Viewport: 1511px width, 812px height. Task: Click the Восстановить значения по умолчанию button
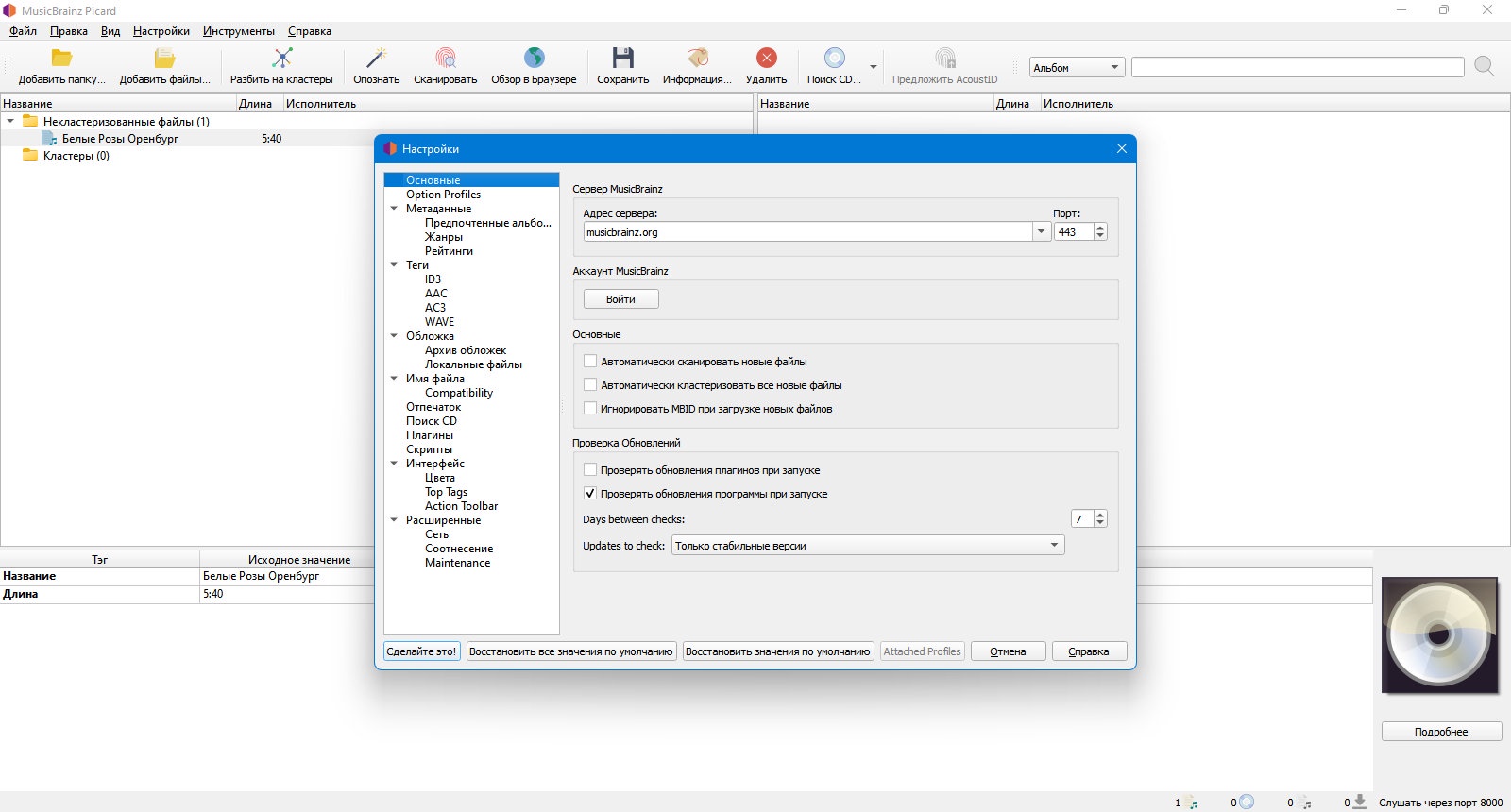click(778, 651)
